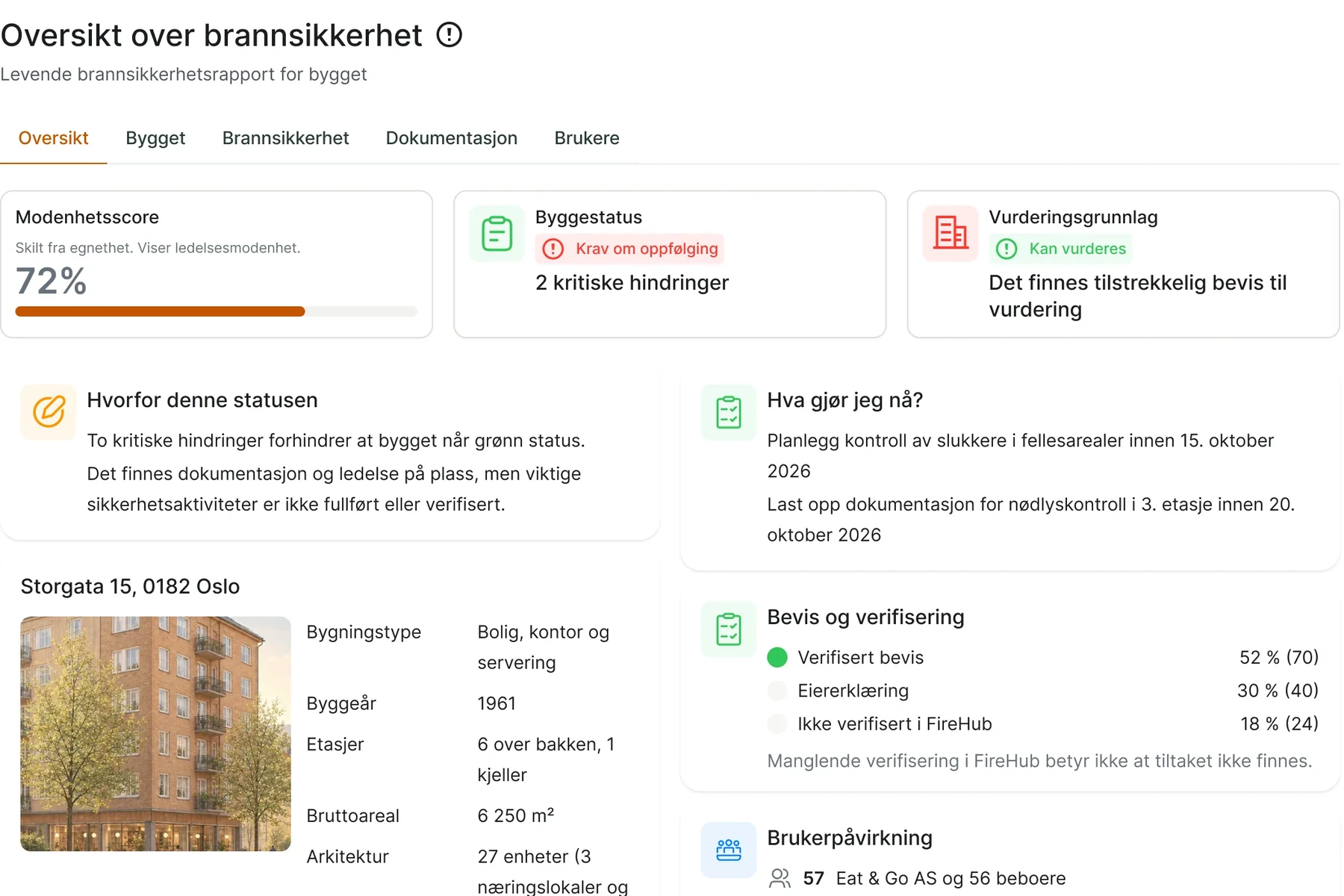Click the blue people icon beside Brukerpåvirkning
The width and height of the screenshot is (1344, 896).
pyautogui.click(x=729, y=850)
